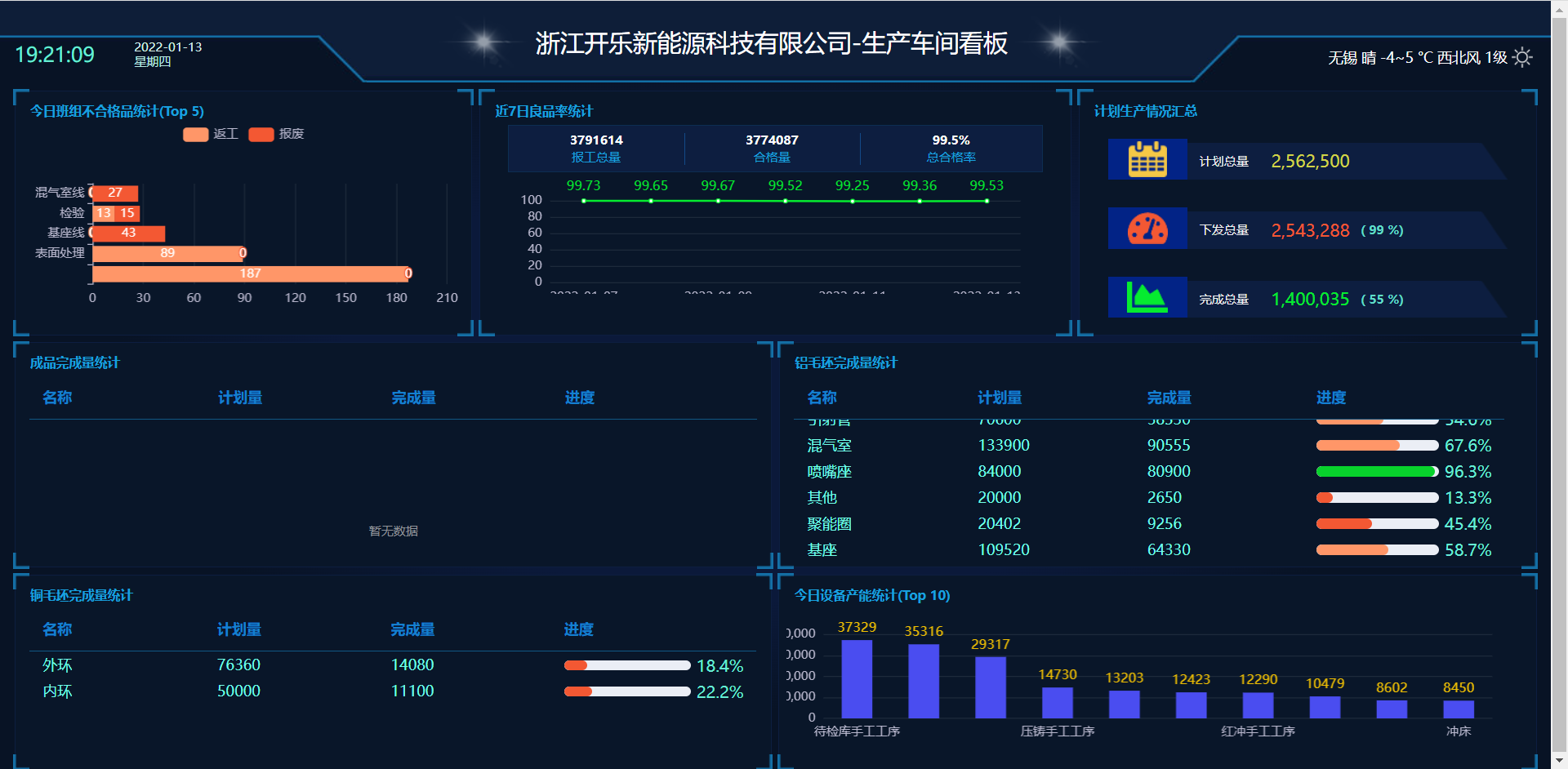Screen dimensions: 1568x769
Task: Click the 37329 equipment capacity bar
Action: (857, 679)
